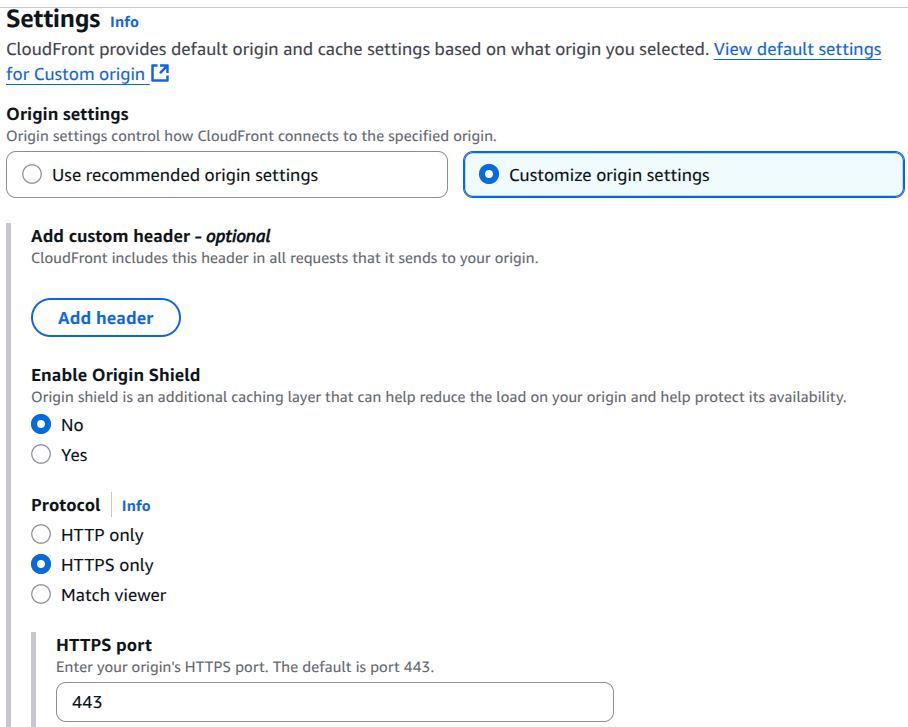
Task: Click the Add custom header section label
Action: pyautogui.click(x=150, y=236)
